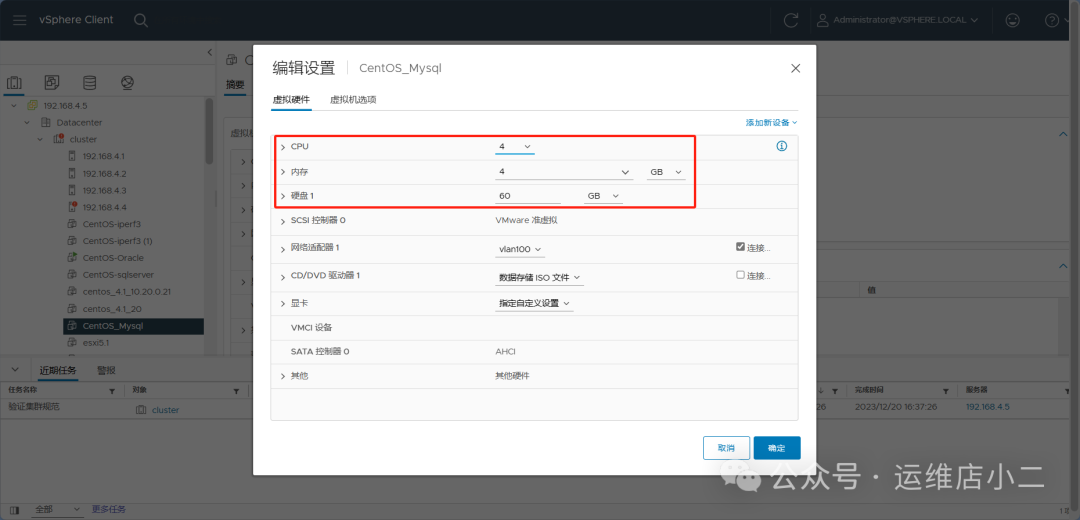Image resolution: width=1080 pixels, height=520 pixels.
Task: Collapse the left navigation panel arrow
Action: [x=210, y=52]
